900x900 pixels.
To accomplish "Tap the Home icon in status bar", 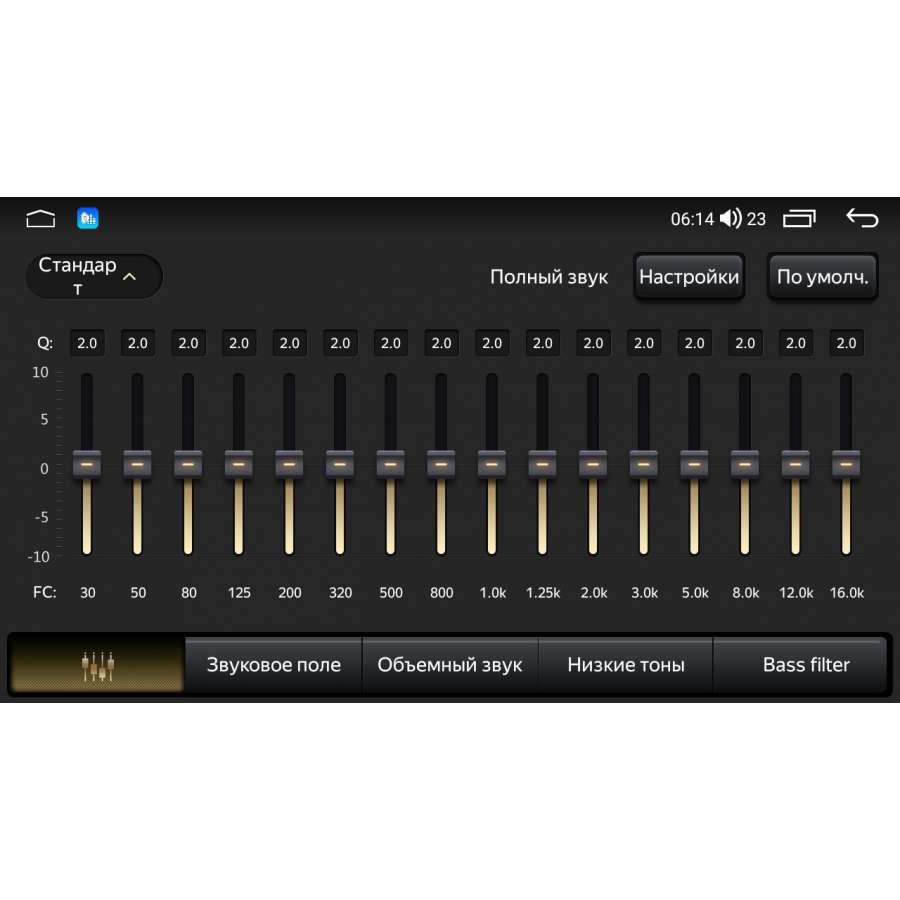I will (x=40, y=219).
